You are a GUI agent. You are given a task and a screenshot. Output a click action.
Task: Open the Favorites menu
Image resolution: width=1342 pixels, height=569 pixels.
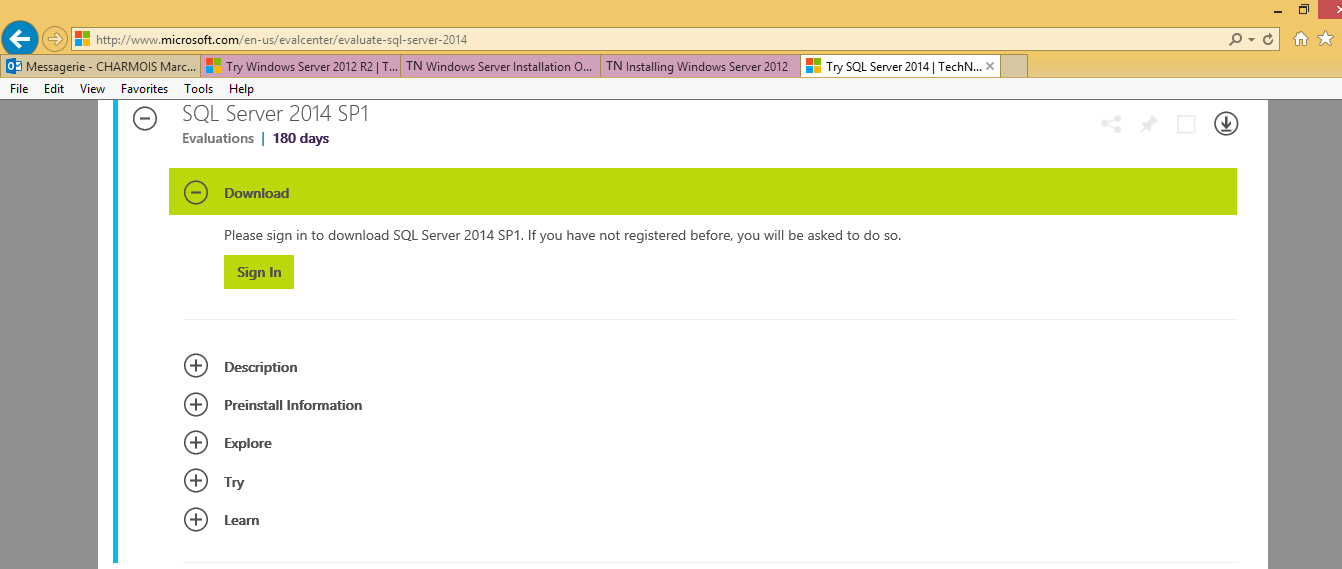click(144, 89)
